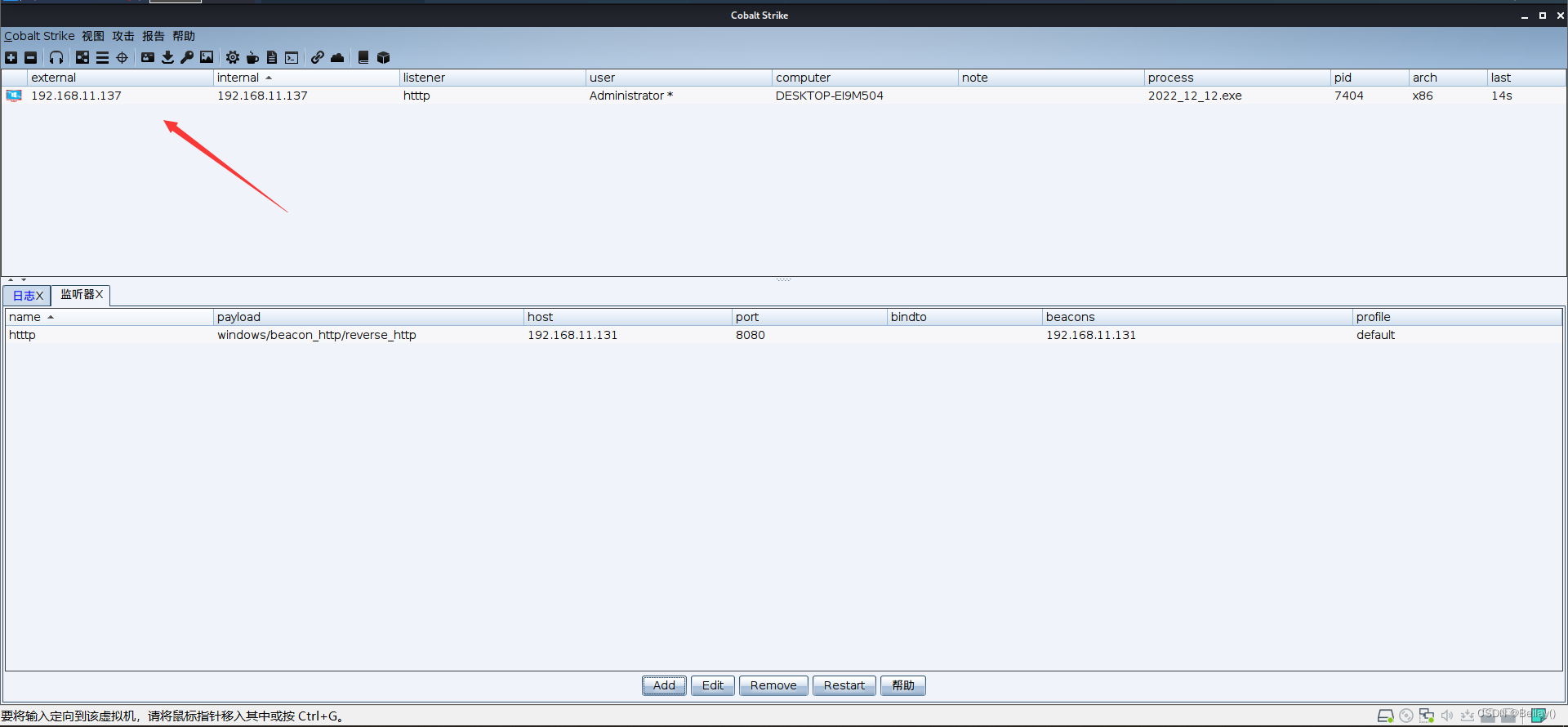This screenshot has height=727, width=1568.
Task: Open keystrokes view via the key icon
Action: coord(187,57)
